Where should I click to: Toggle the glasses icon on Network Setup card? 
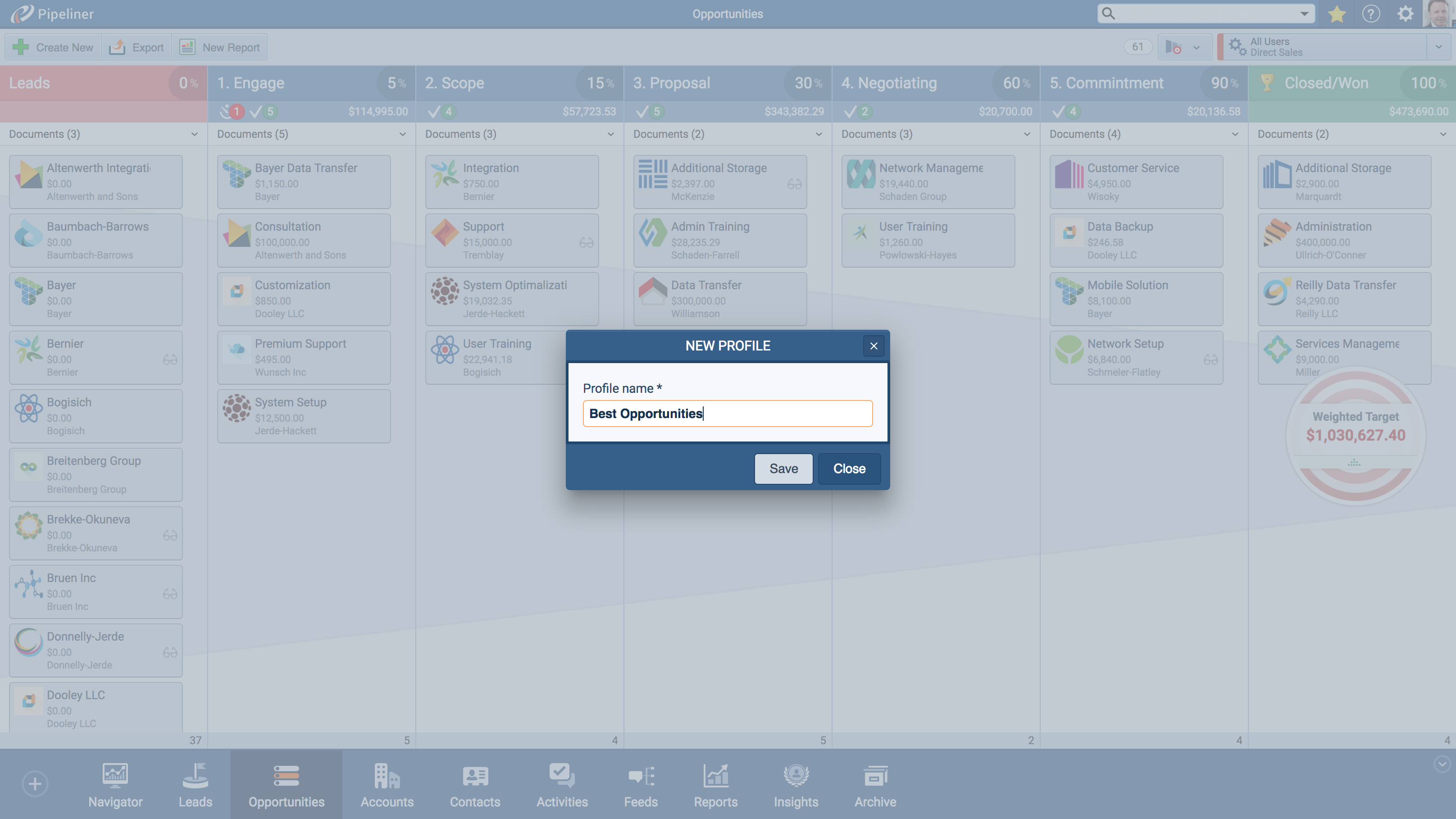[x=1210, y=359]
